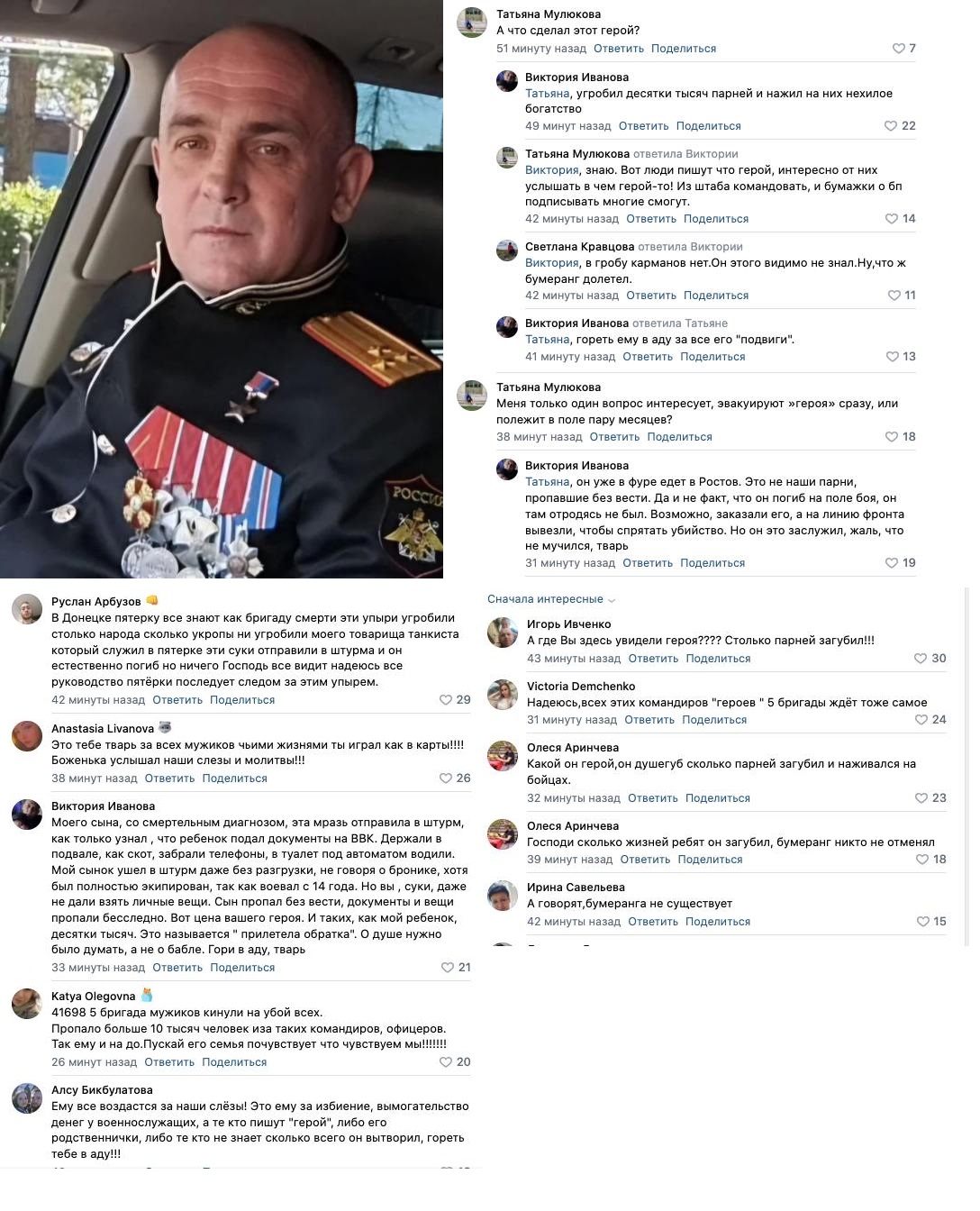Like Татьяна Мулюкова's comment with 7 likes

point(898,49)
